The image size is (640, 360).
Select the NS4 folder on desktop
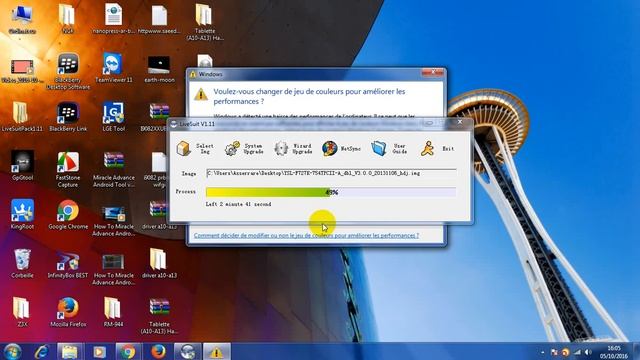tap(67, 19)
